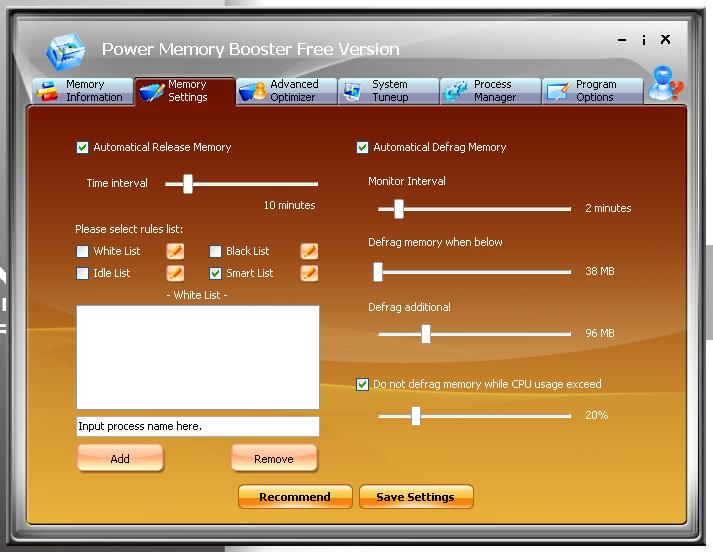Switch to the Memory Information tab
Screen dimensions: 713x552
83,91
